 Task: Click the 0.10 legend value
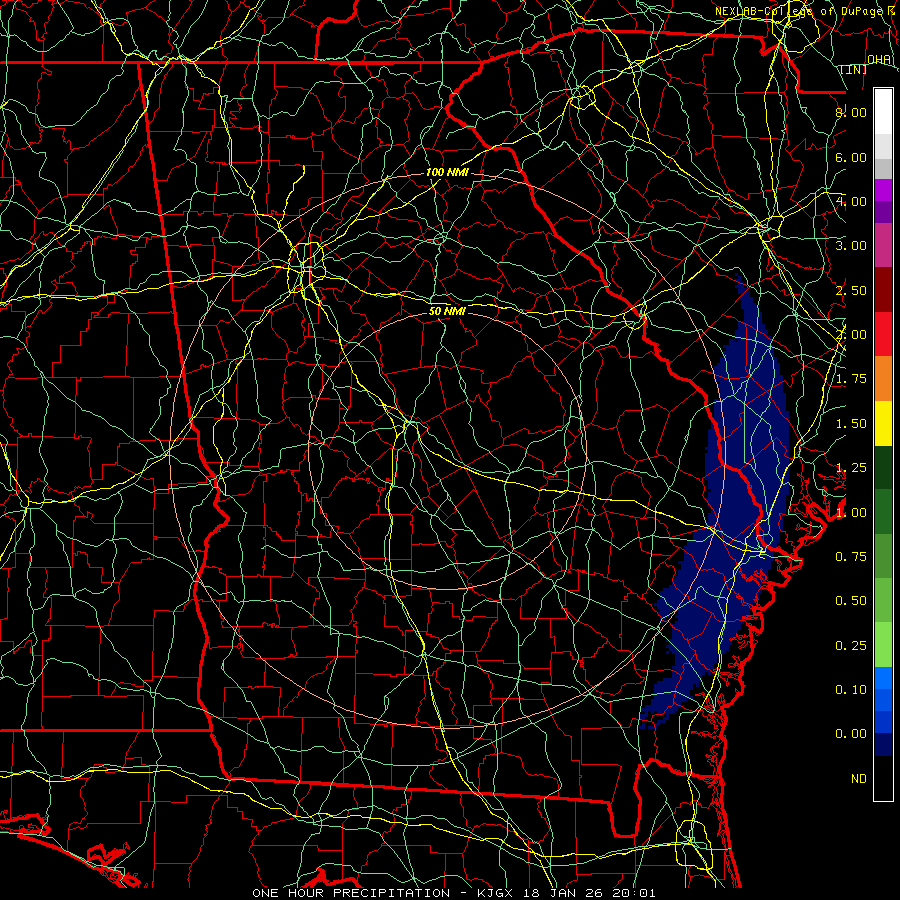pyautogui.click(x=851, y=689)
